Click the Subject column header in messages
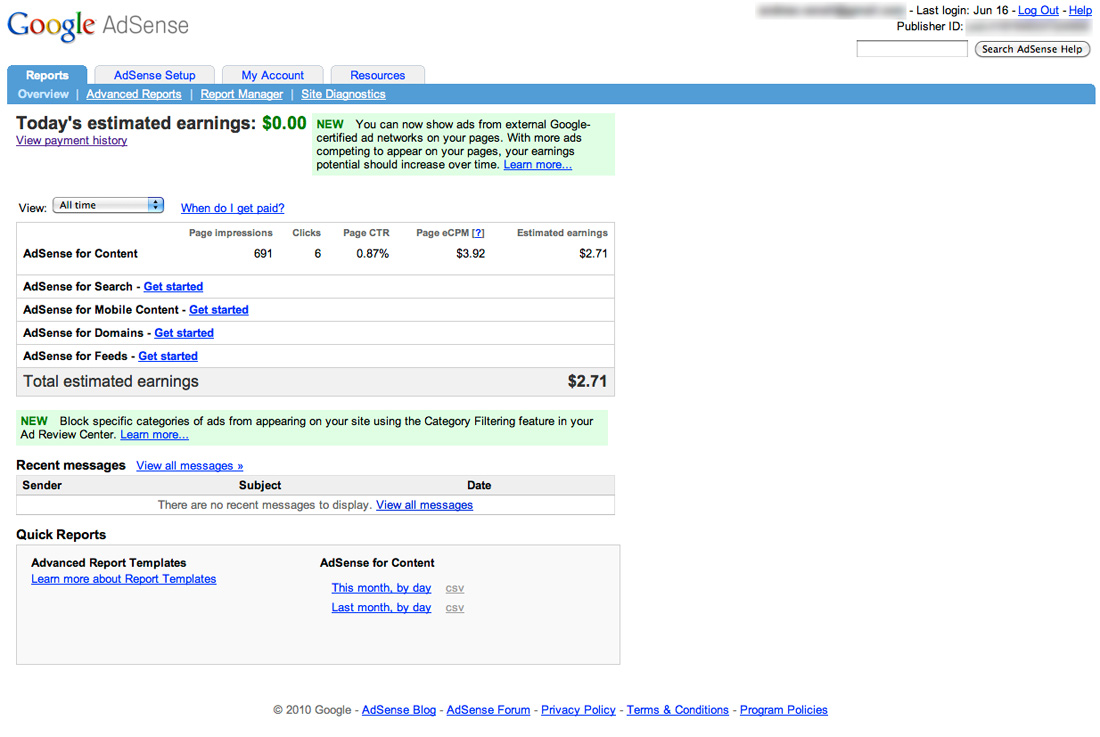 pyautogui.click(x=260, y=485)
